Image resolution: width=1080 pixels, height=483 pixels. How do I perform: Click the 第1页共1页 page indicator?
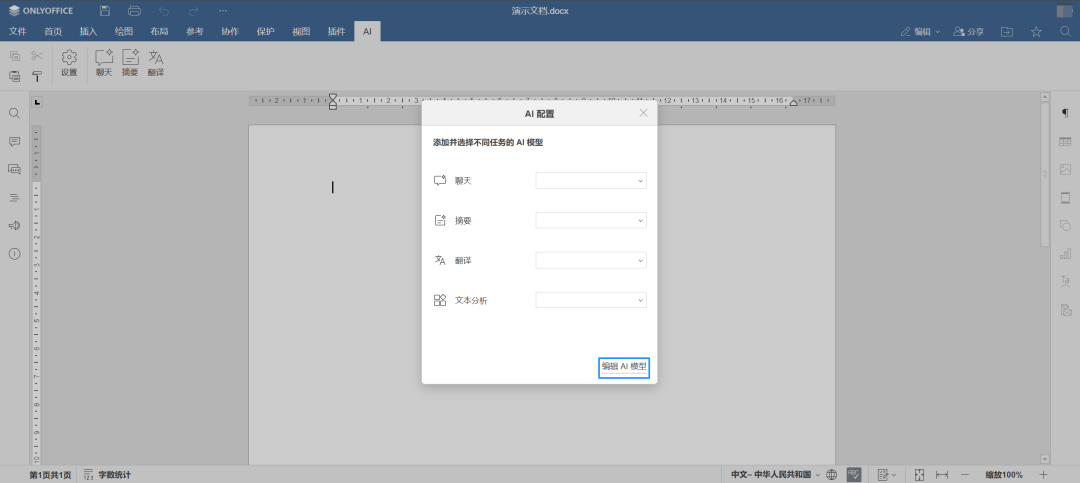pos(50,475)
